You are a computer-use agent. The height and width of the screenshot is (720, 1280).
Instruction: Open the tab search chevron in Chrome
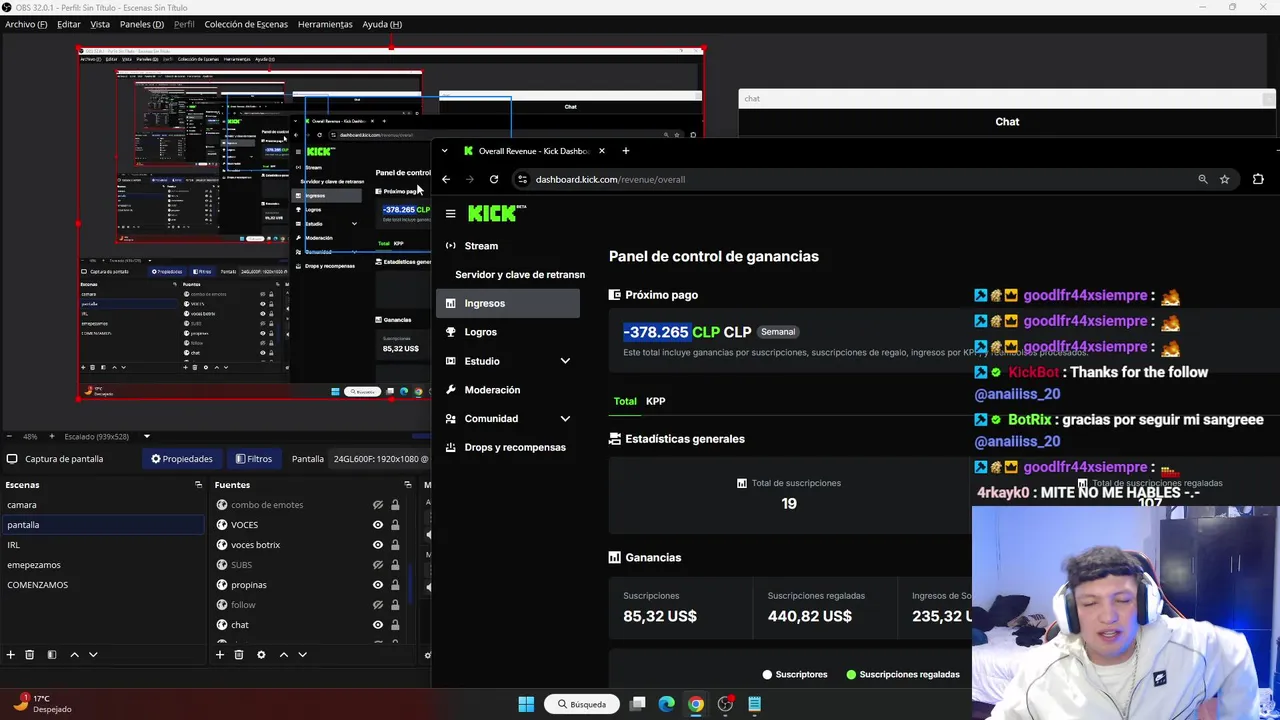(444, 151)
